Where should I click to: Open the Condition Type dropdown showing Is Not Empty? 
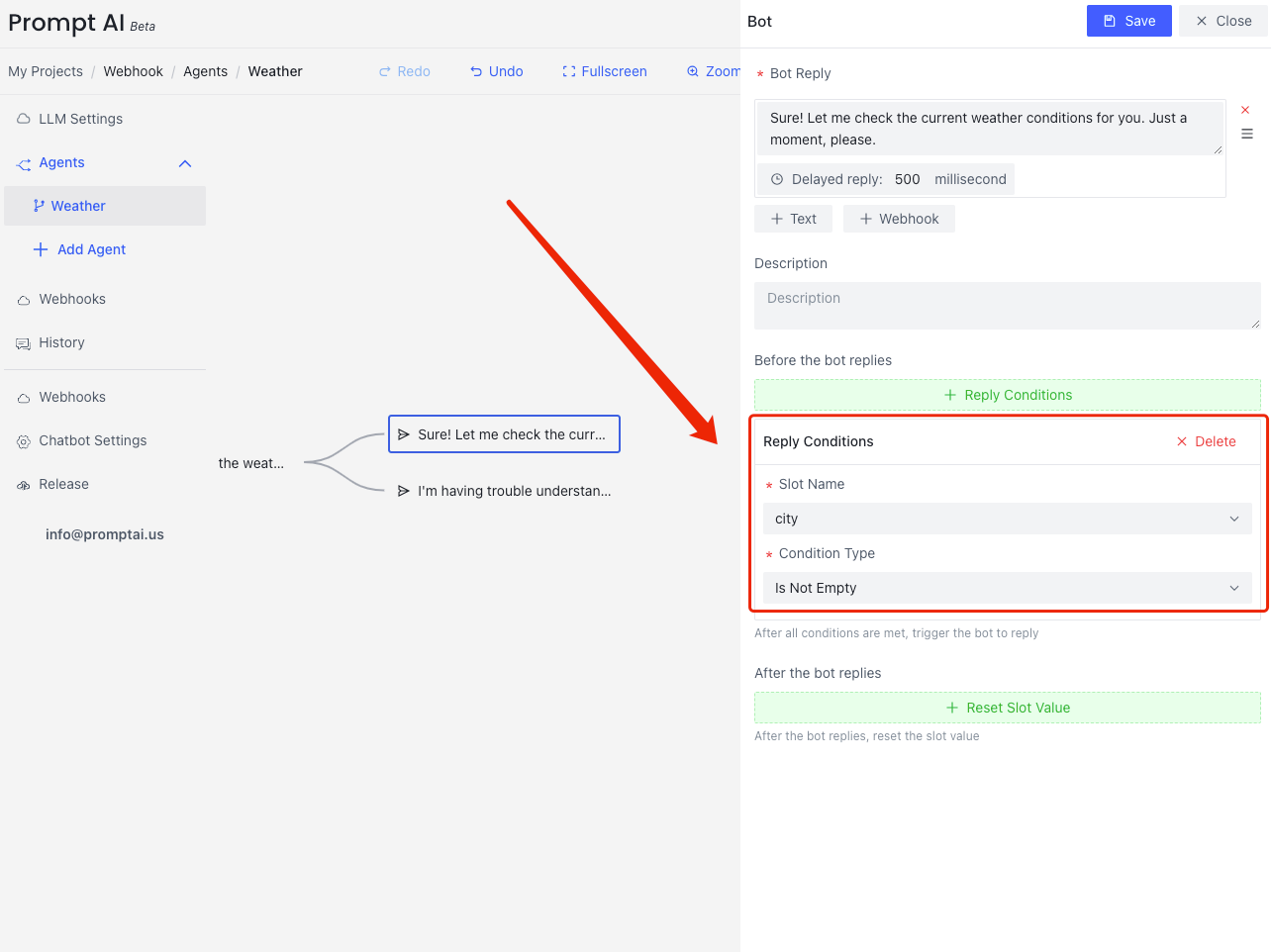pos(1008,588)
